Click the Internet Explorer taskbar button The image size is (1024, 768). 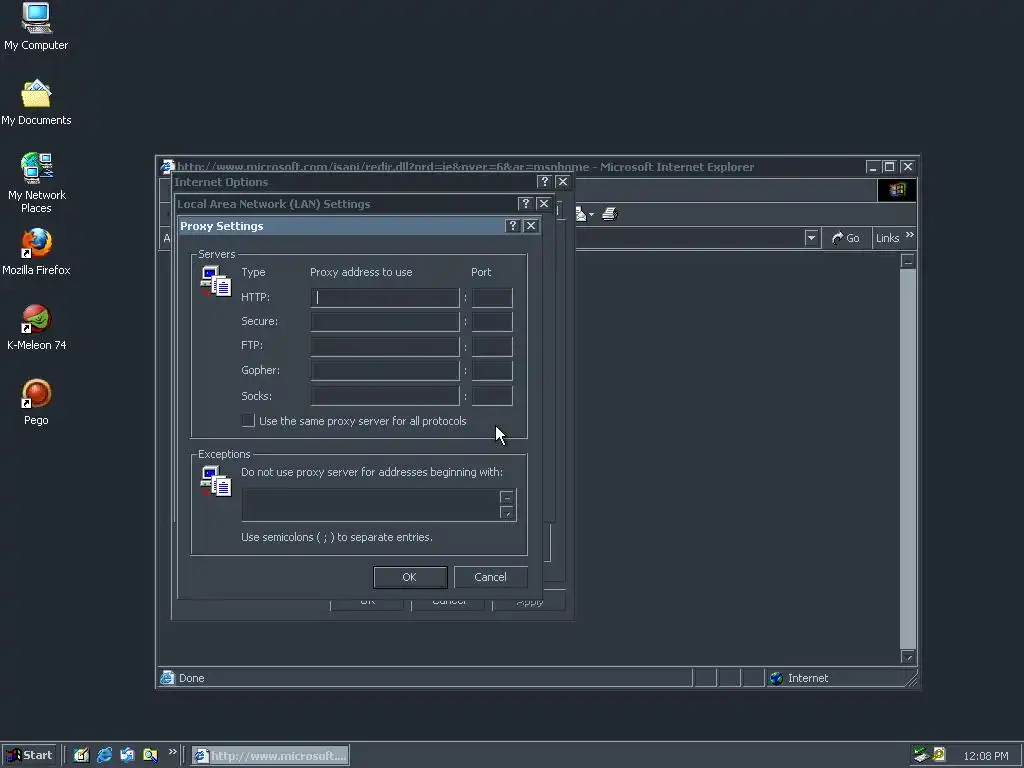(x=270, y=756)
